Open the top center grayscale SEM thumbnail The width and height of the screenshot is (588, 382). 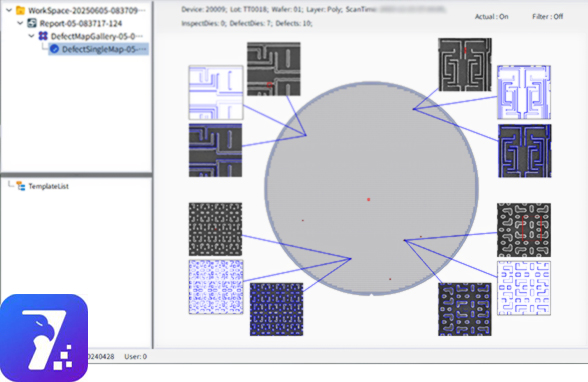click(x=273, y=69)
